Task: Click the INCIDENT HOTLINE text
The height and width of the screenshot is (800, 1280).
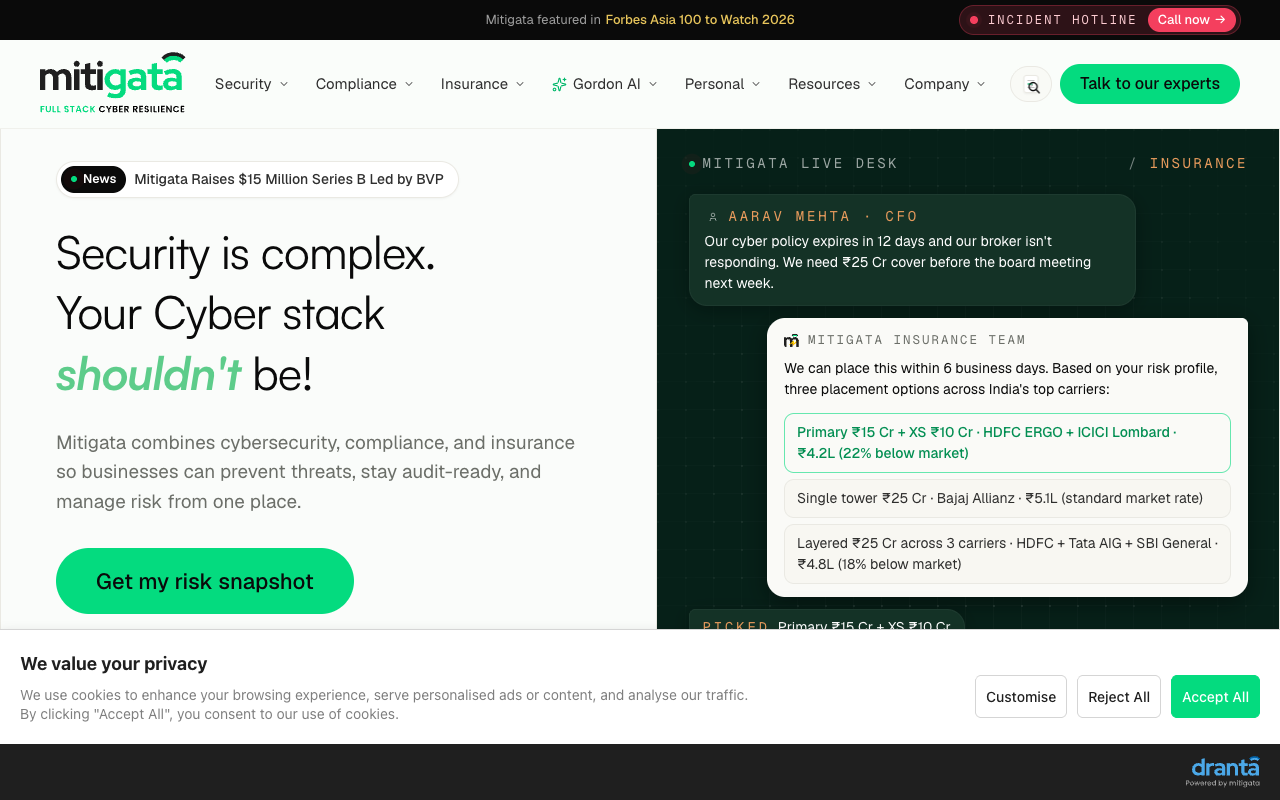Action: click(x=1062, y=20)
